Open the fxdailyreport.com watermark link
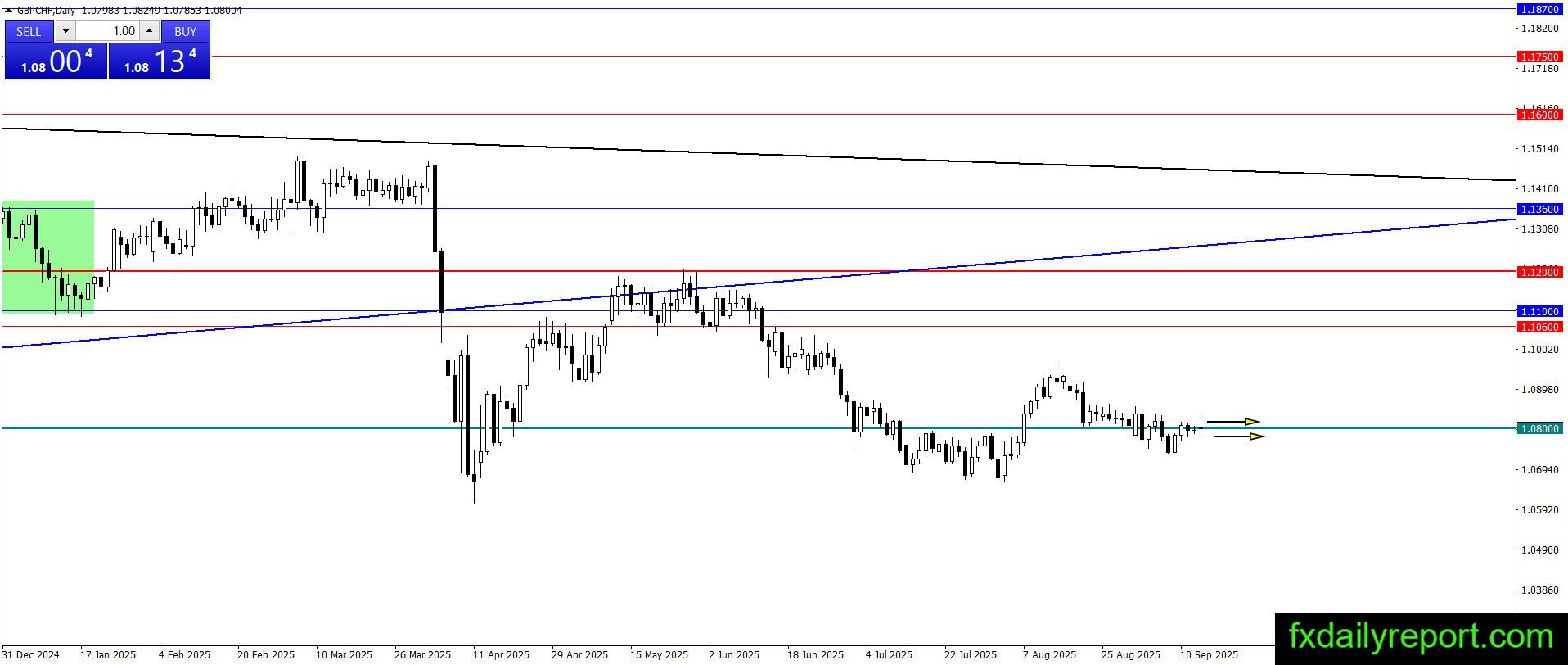Viewport: 1568px width, 665px height. (1421, 637)
